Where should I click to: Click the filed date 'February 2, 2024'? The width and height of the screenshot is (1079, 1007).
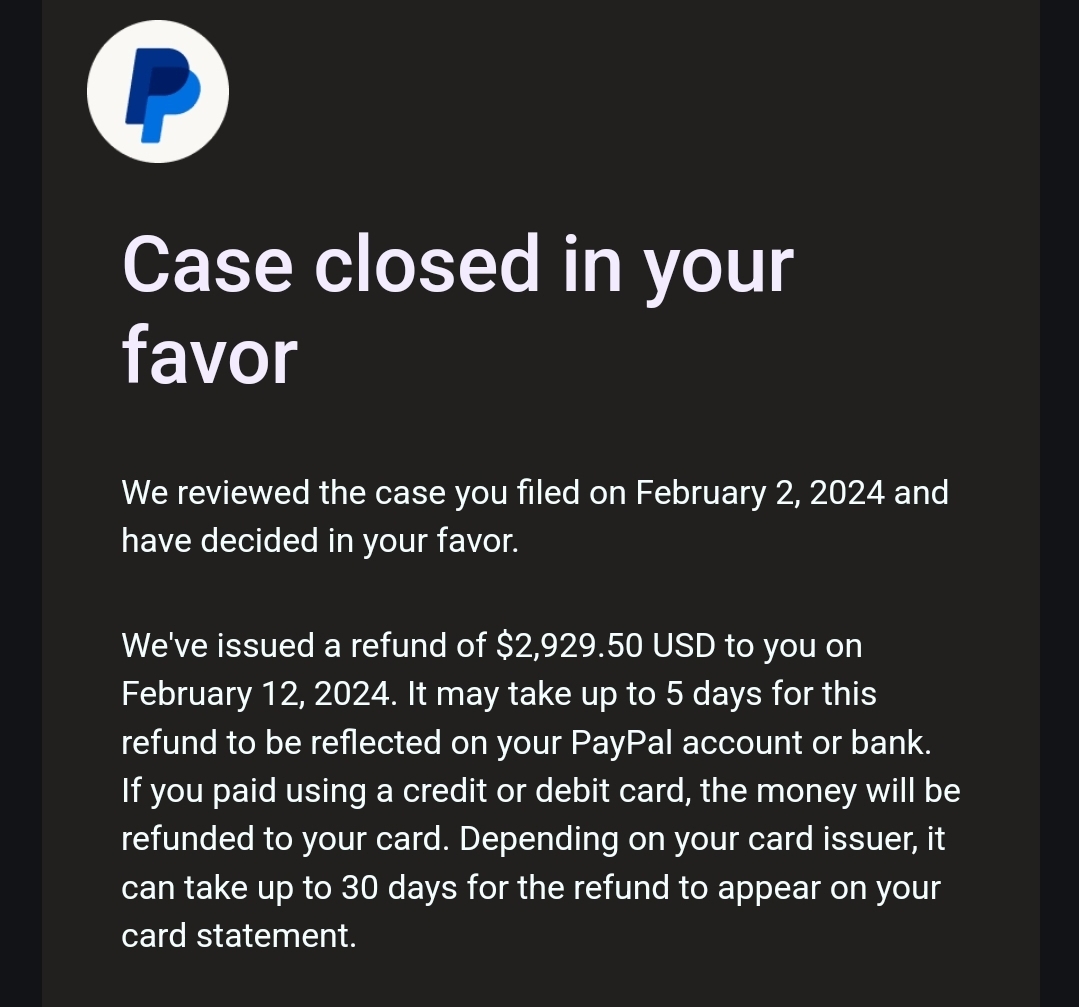click(x=760, y=493)
